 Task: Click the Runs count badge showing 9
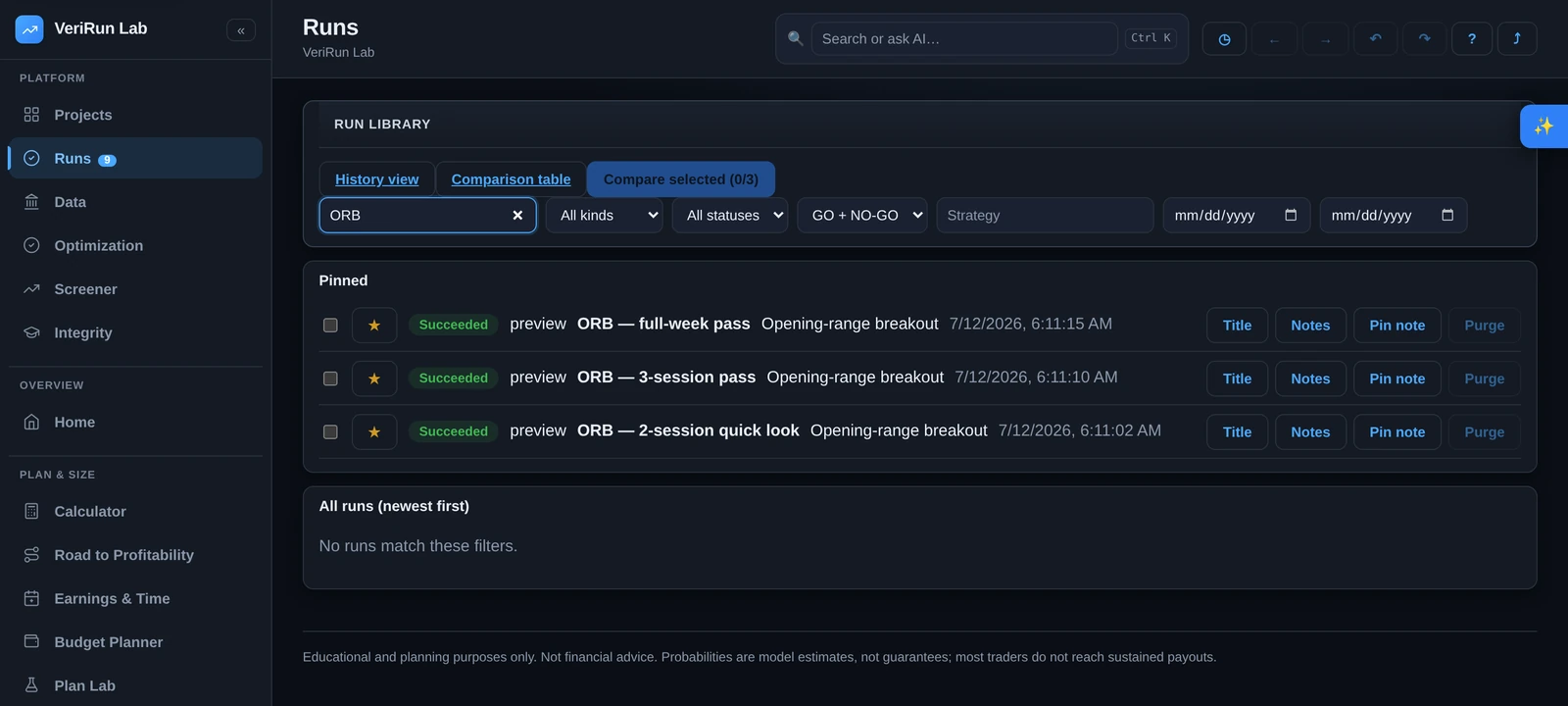(x=107, y=160)
